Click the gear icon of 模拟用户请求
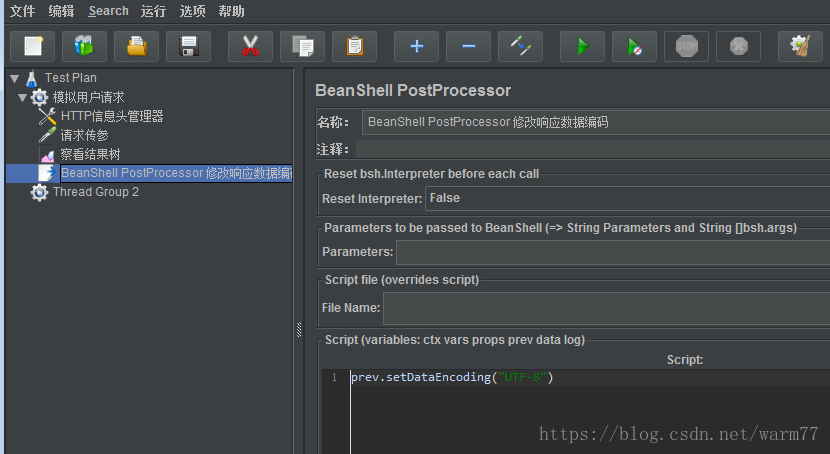 pos(39,97)
